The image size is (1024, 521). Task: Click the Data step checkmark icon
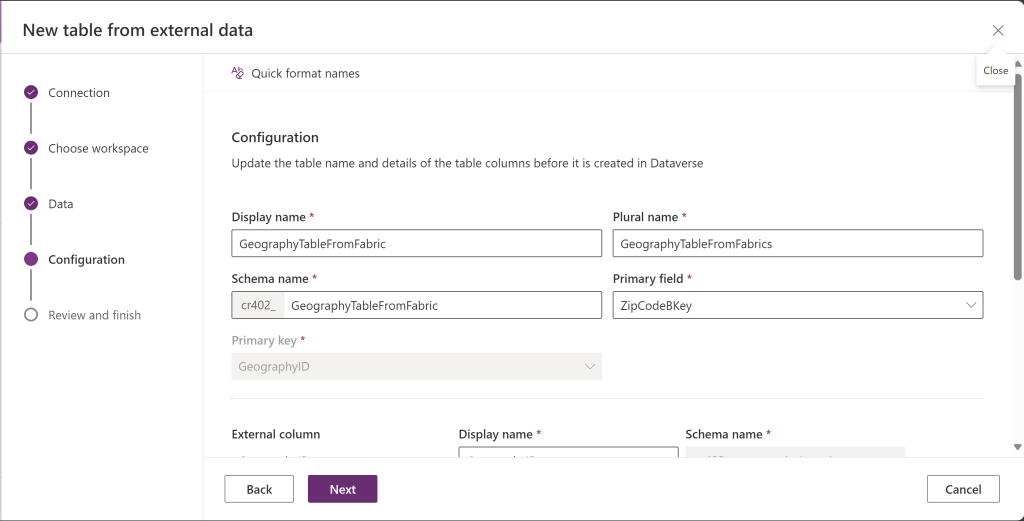click(30, 204)
